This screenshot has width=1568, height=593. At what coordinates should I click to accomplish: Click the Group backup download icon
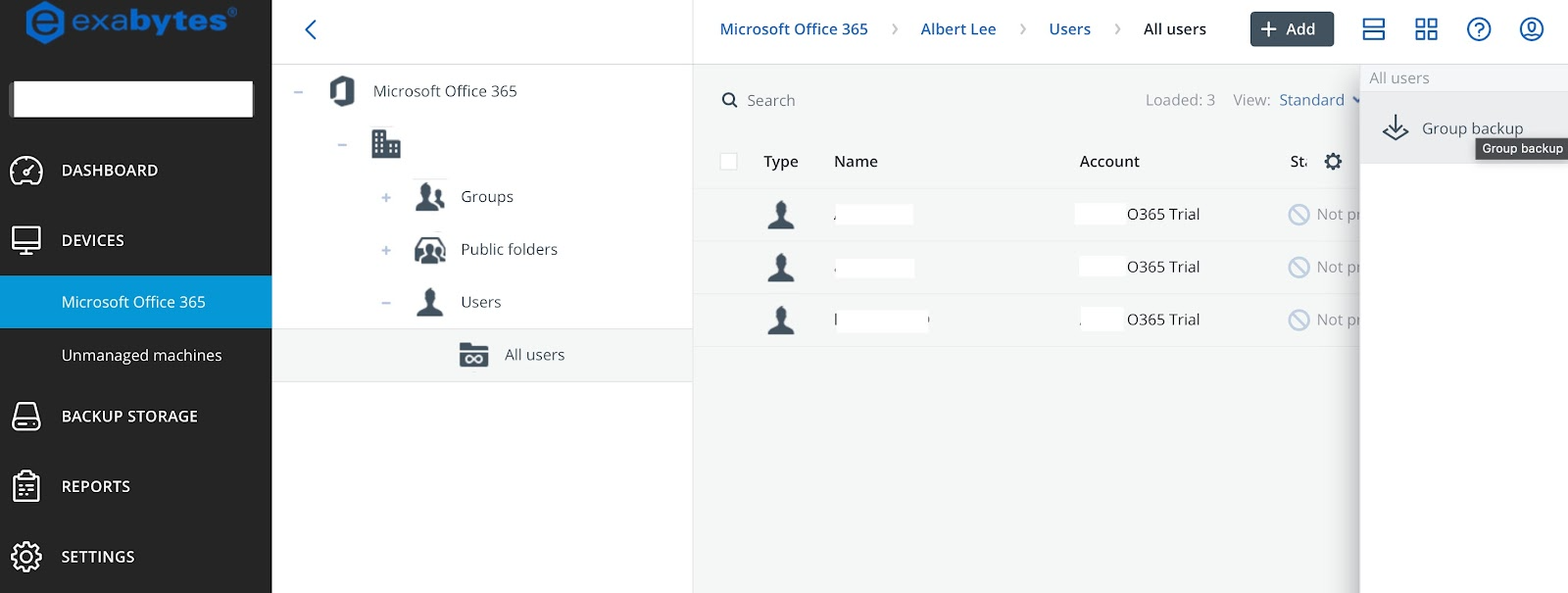[1396, 128]
